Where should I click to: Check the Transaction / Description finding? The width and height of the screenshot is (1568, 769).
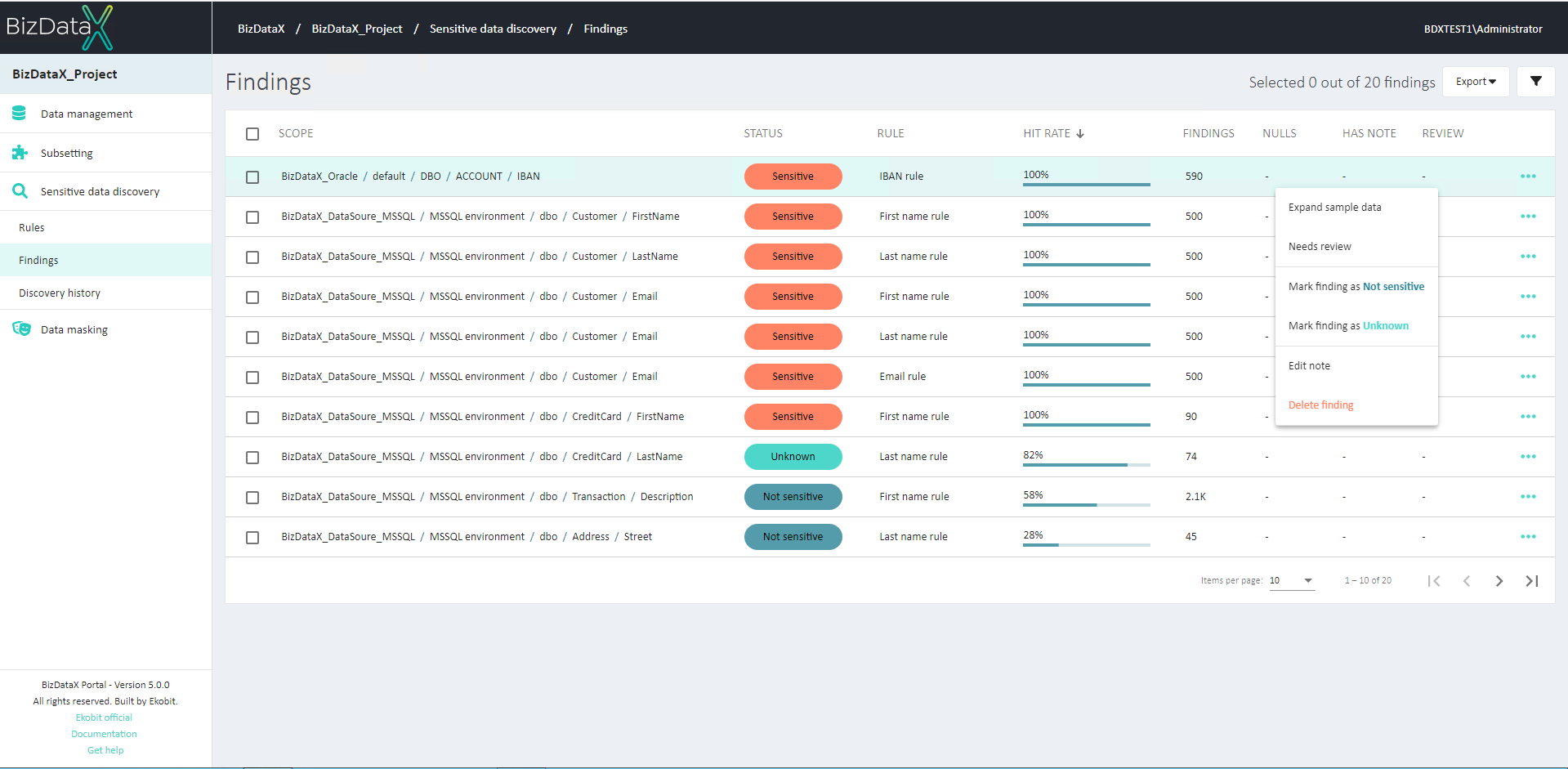click(x=252, y=498)
